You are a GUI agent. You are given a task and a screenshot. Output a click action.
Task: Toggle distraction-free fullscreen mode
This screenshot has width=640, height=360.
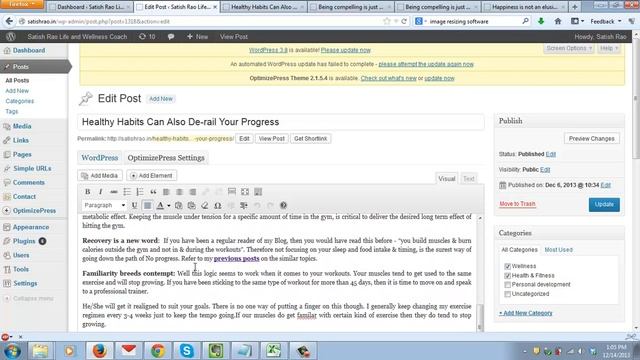pyautogui.click(x=245, y=192)
